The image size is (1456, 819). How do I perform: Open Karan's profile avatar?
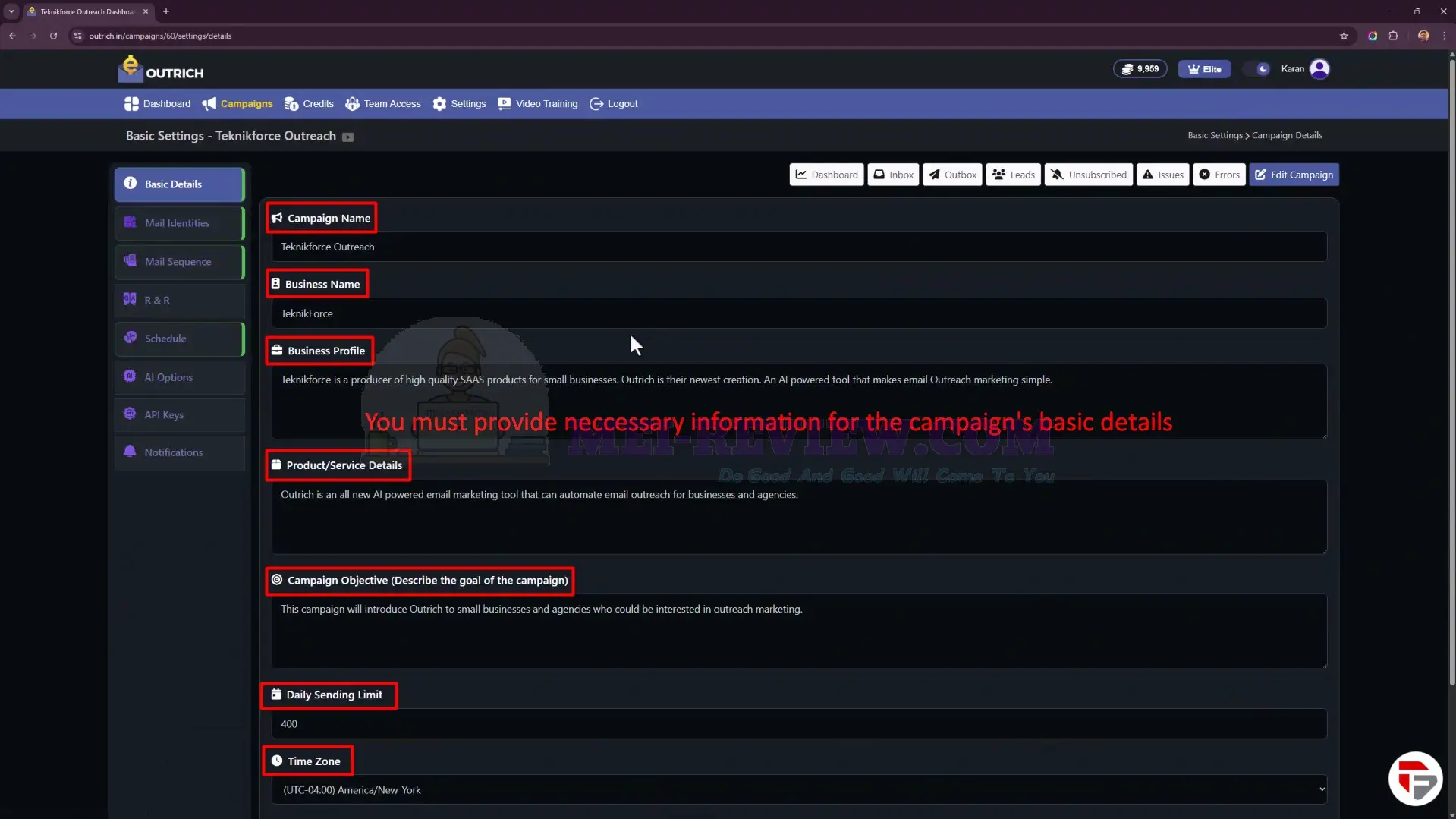[1319, 69]
